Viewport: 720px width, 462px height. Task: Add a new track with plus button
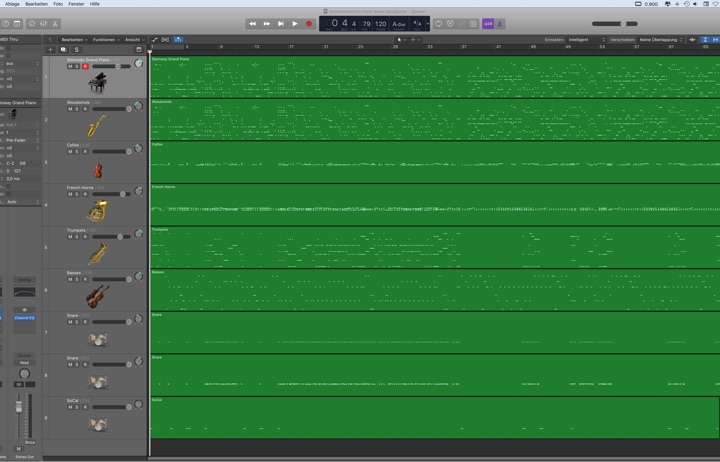click(50, 49)
